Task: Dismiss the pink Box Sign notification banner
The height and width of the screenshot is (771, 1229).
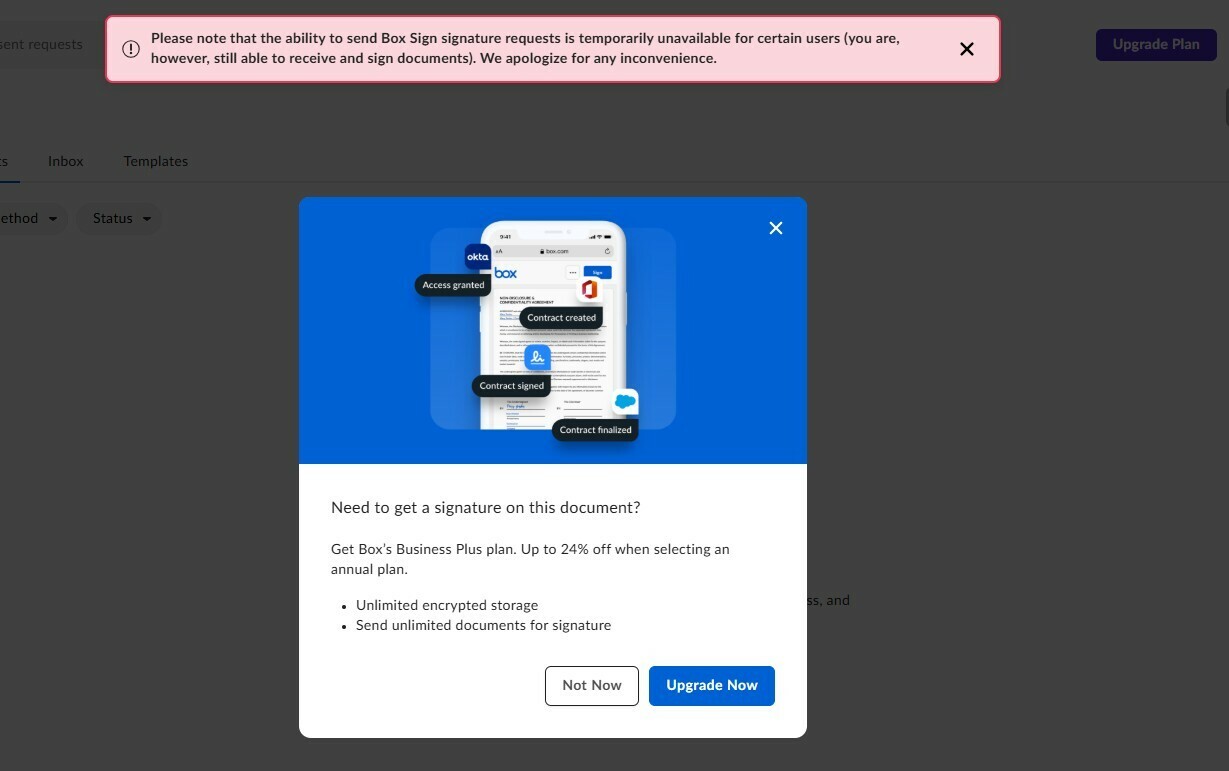Action: [x=967, y=49]
